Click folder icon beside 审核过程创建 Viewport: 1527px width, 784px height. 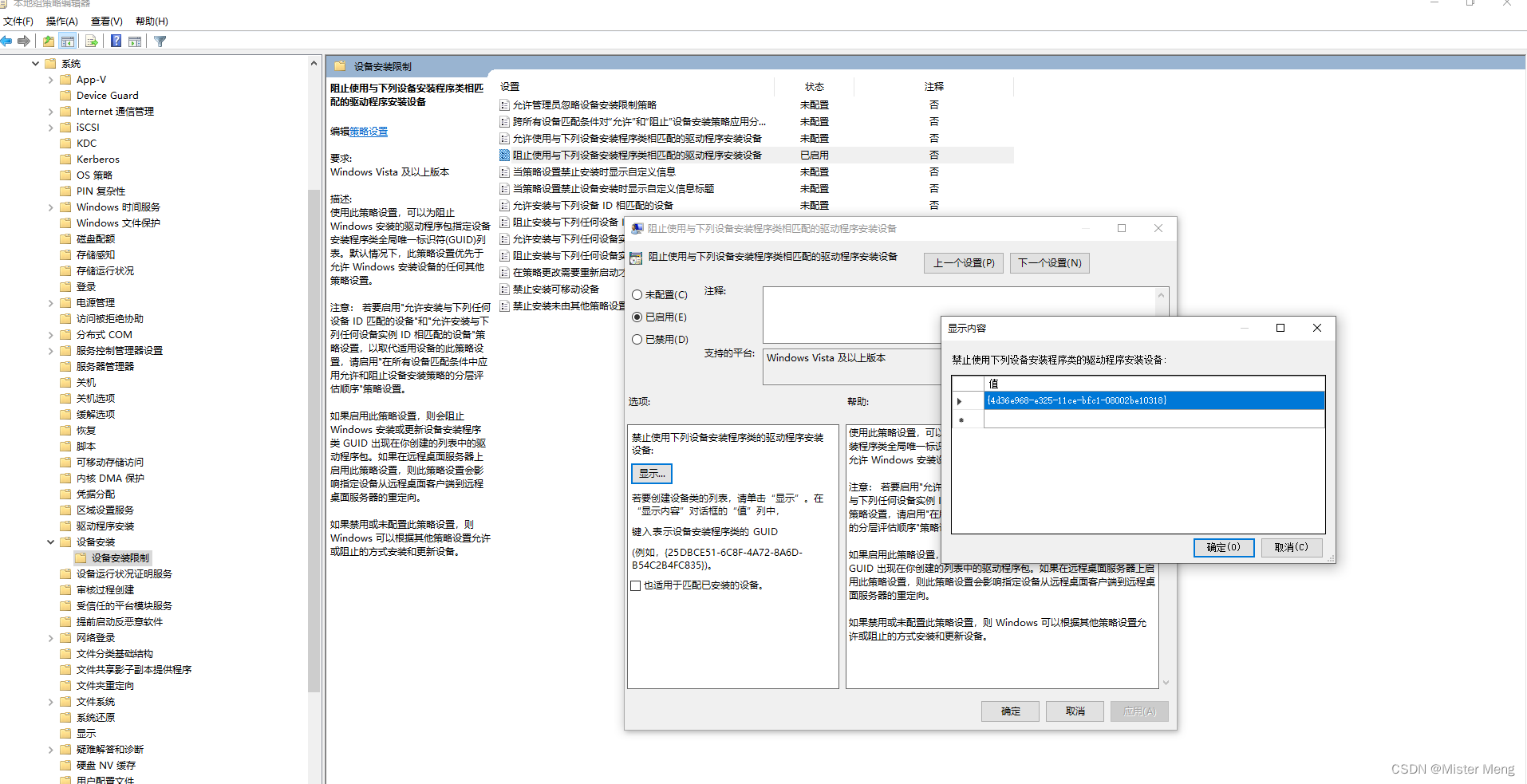[x=66, y=590]
